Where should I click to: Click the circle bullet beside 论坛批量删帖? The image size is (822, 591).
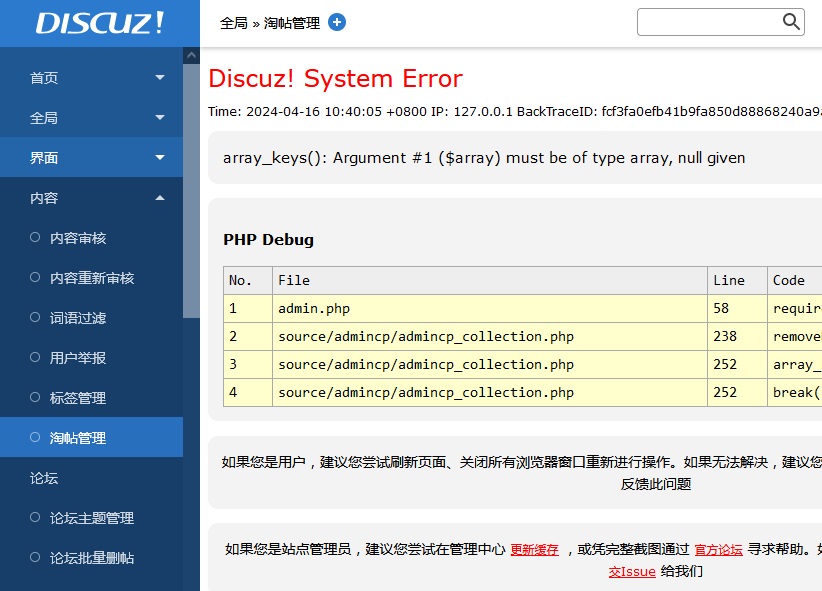(x=35, y=558)
